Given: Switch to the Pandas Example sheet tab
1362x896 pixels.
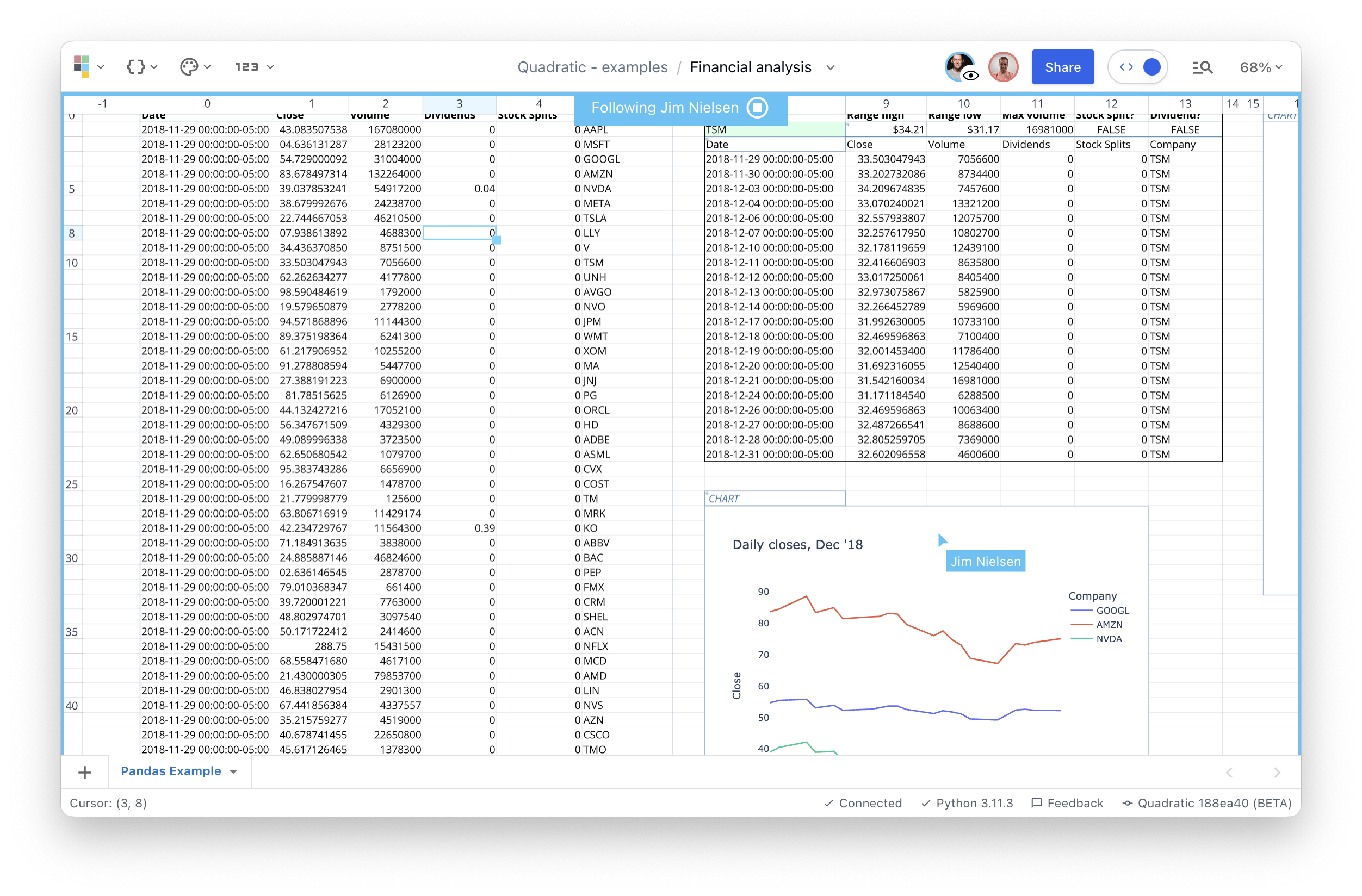Looking at the screenshot, I should (x=171, y=771).
